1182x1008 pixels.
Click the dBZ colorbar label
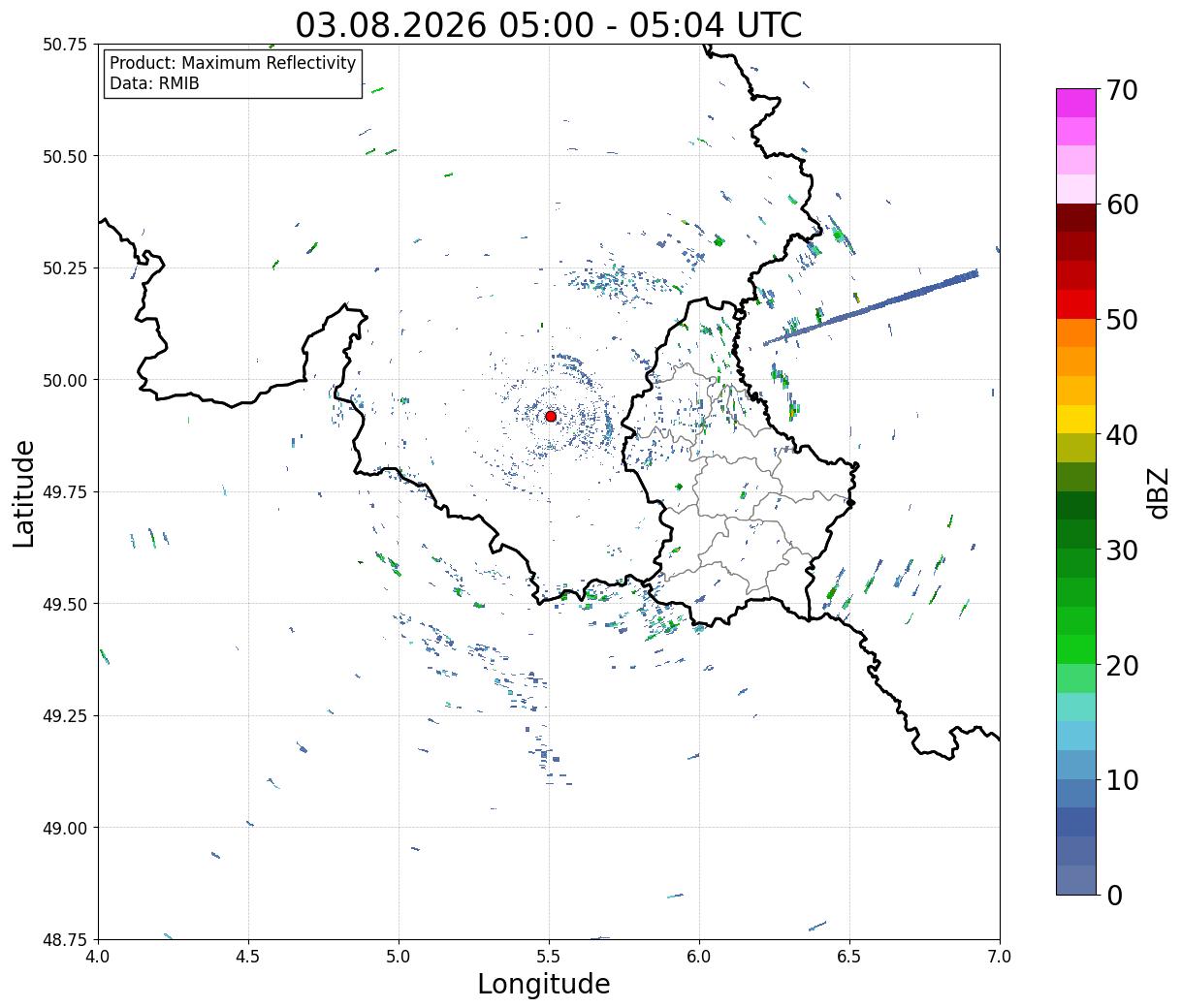[1158, 491]
